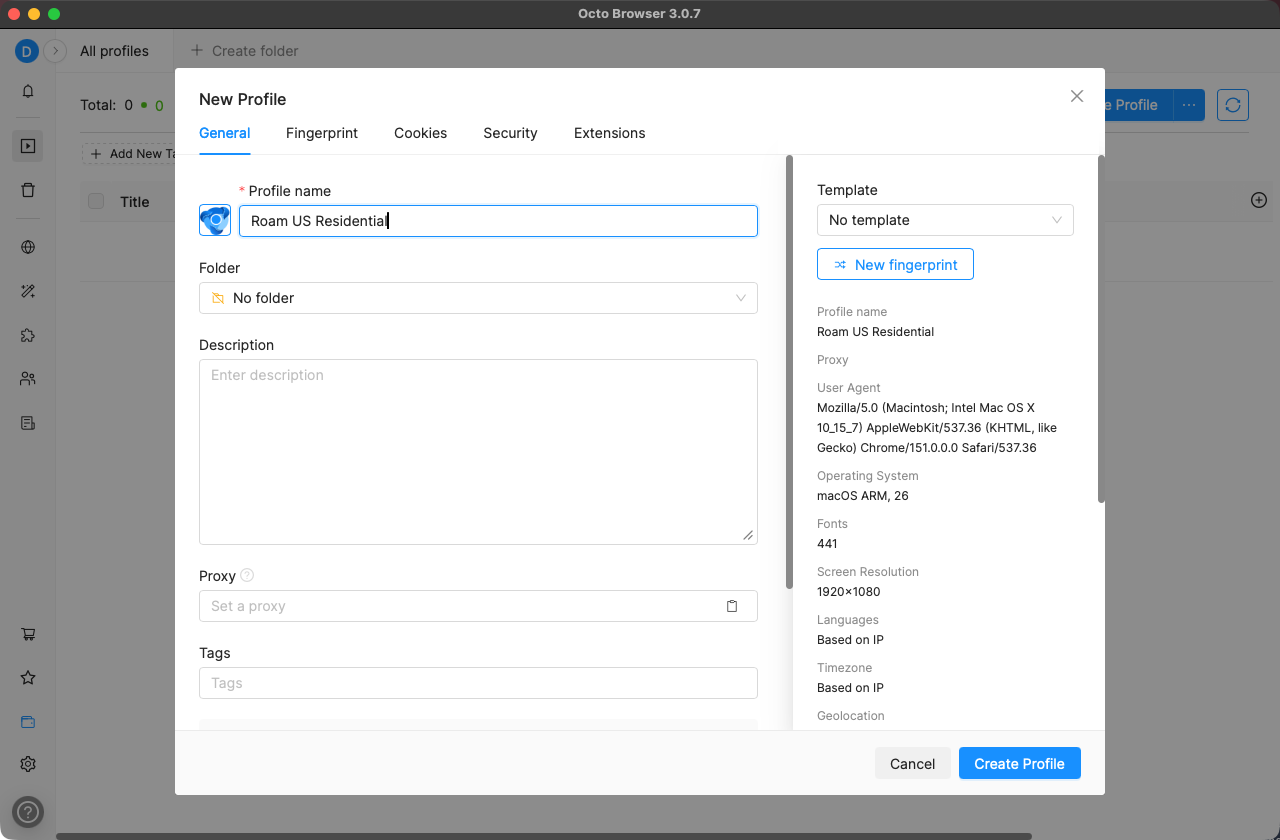
Task: Open the Activity log icon in sidebar
Action: click(x=28, y=423)
